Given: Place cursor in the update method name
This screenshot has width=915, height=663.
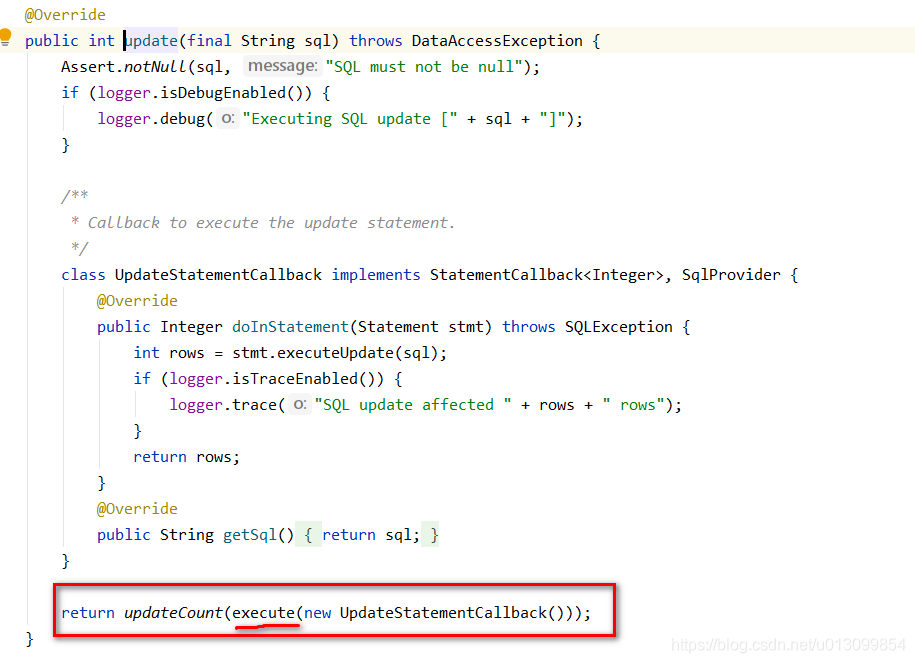Looking at the screenshot, I should (150, 40).
